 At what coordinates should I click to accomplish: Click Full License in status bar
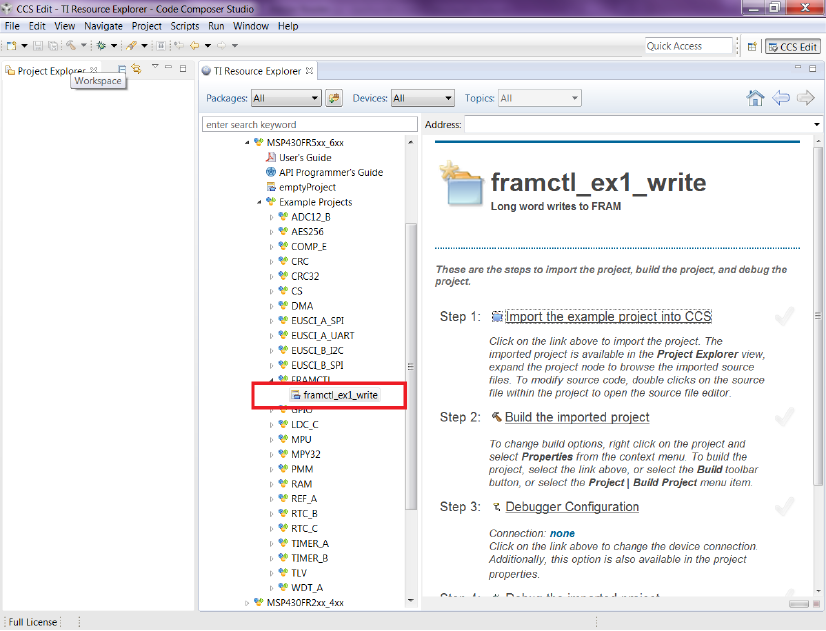(33, 622)
